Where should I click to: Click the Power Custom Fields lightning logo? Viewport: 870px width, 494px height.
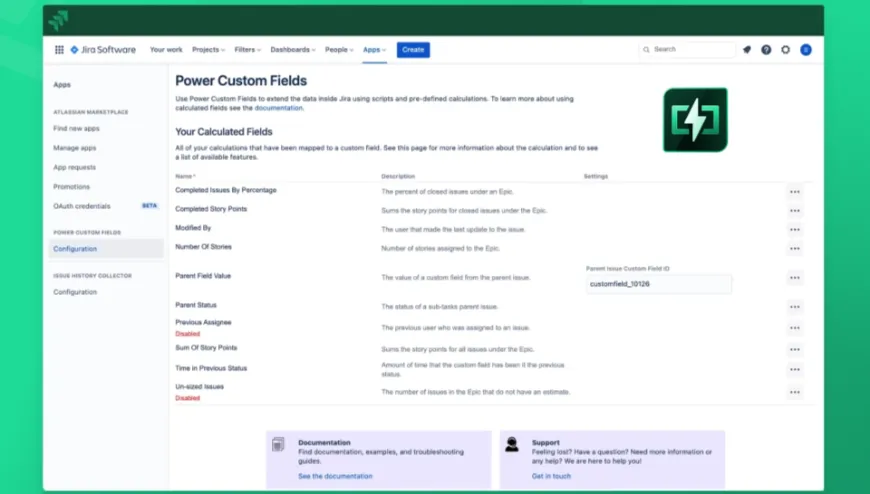[x=695, y=119]
